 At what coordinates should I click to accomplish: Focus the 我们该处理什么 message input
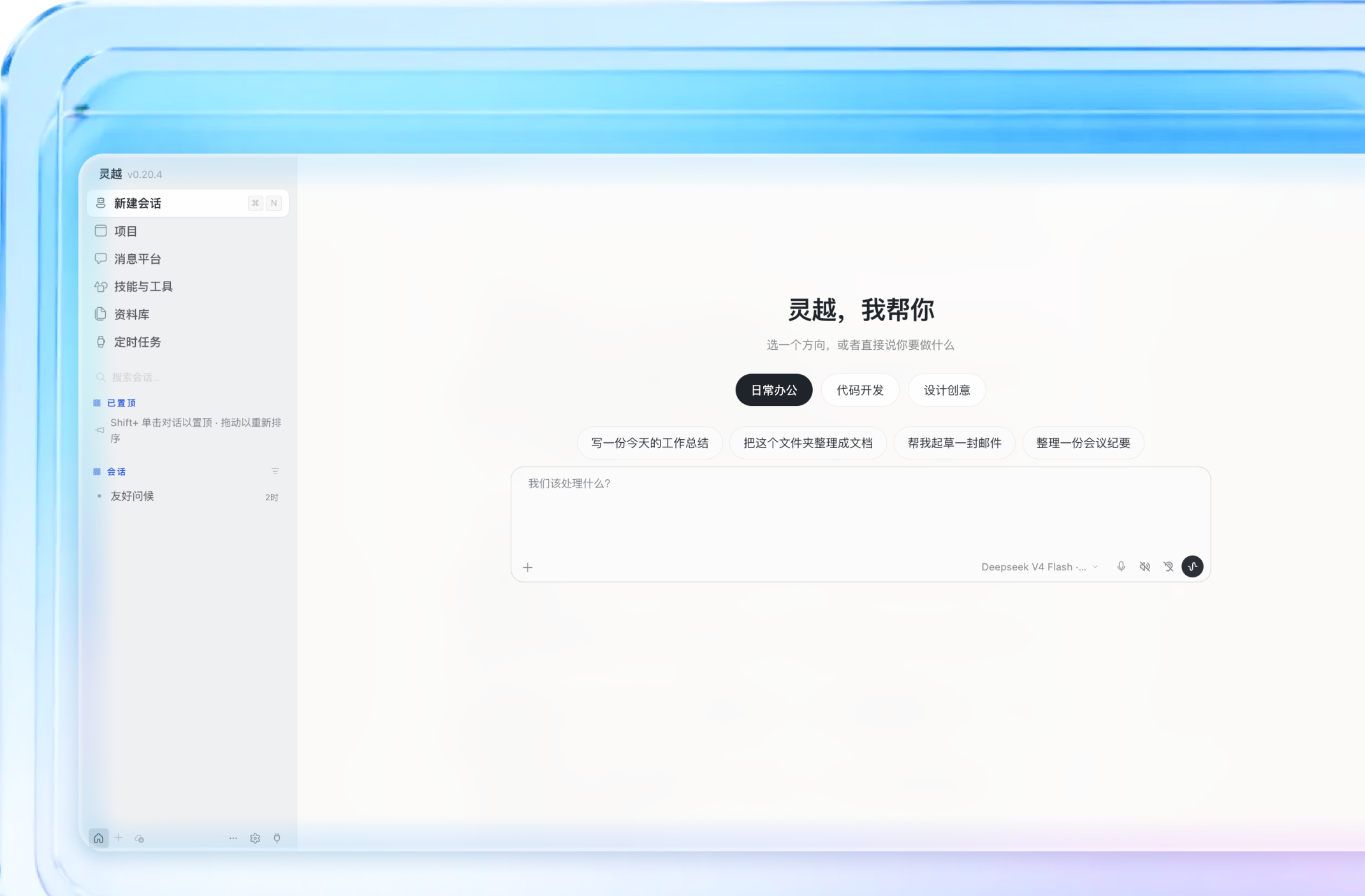pos(860,510)
